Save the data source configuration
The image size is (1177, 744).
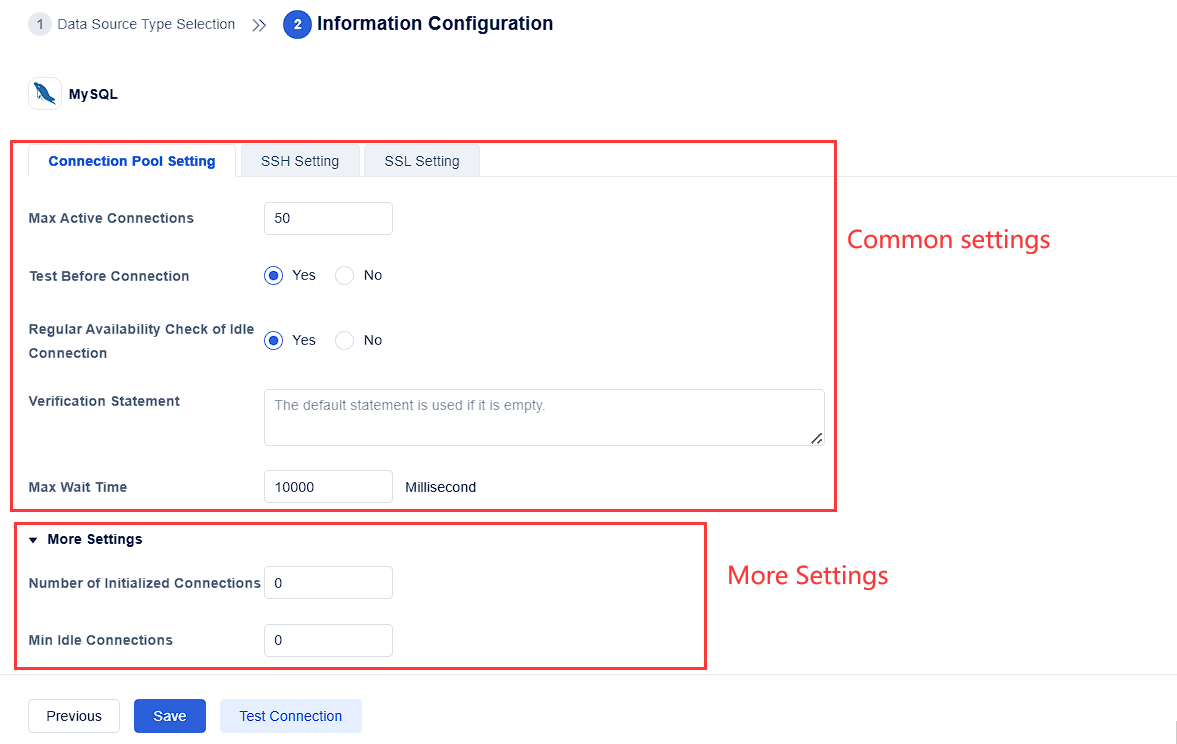tap(169, 716)
